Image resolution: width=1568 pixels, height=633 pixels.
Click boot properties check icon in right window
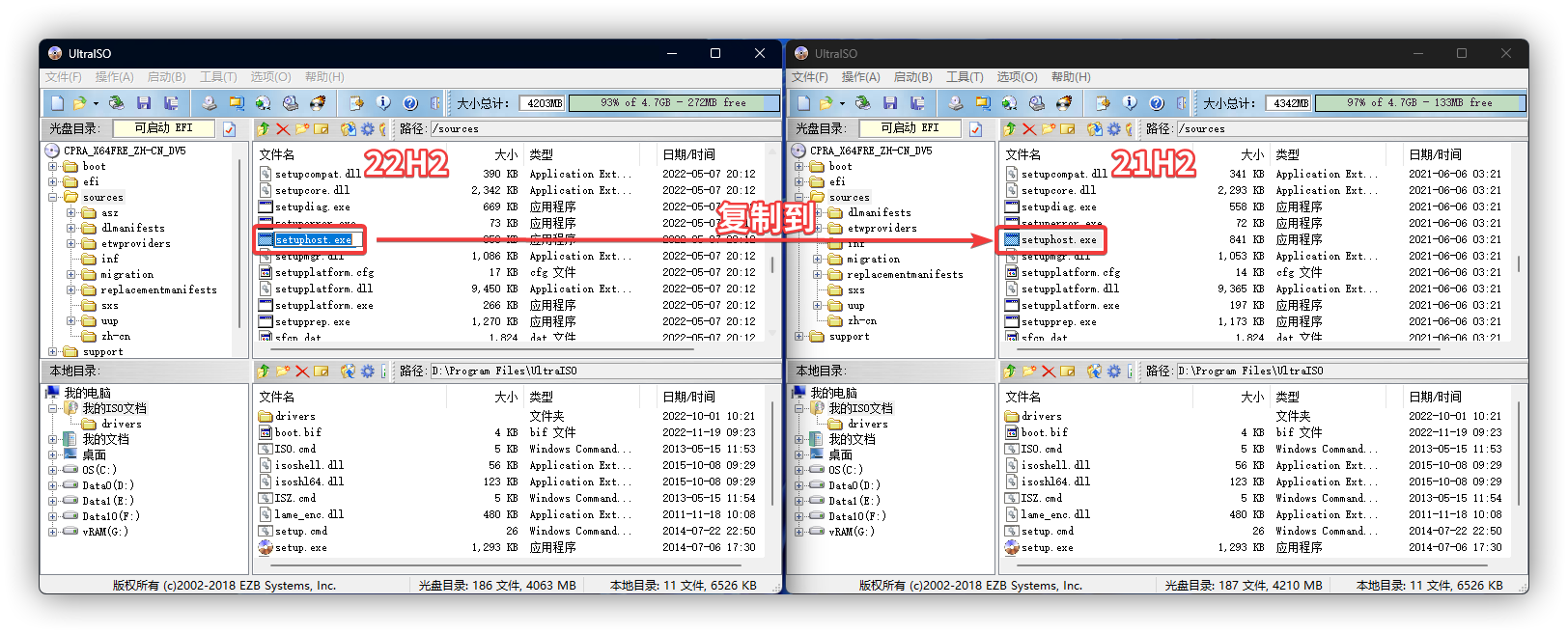point(976,128)
